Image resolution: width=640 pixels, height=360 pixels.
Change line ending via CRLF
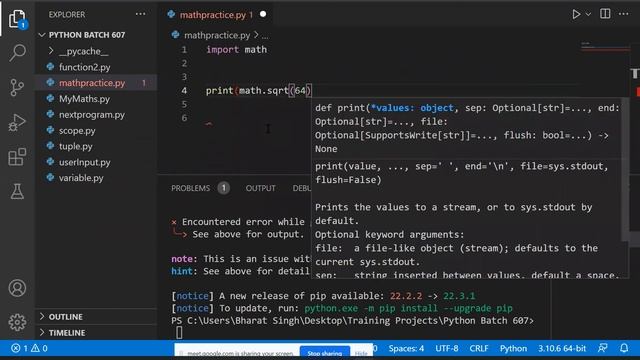pyautogui.click(x=479, y=349)
